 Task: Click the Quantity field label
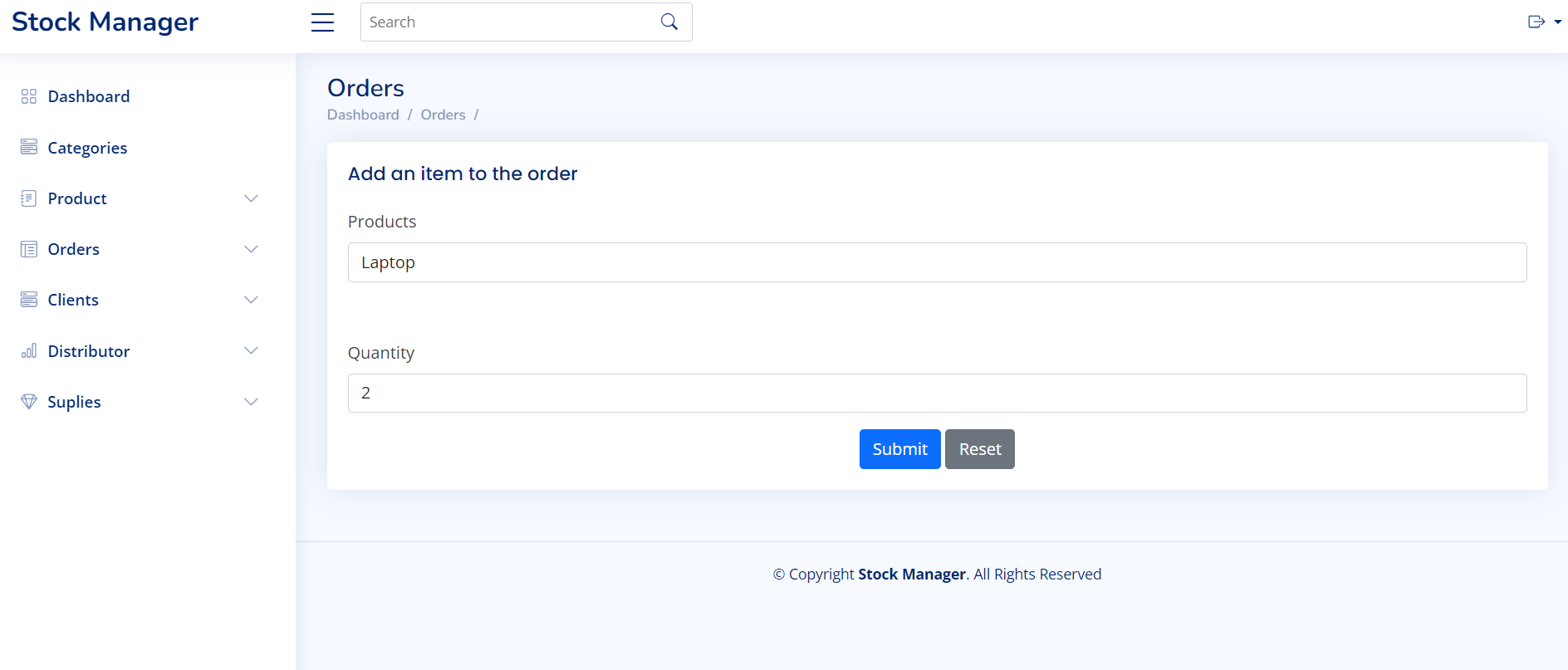coord(381,353)
